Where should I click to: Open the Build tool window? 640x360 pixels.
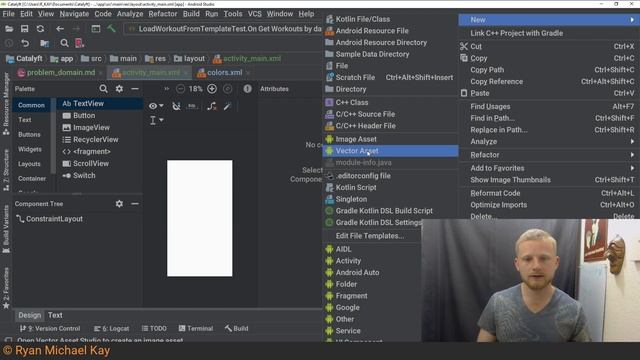click(236, 329)
